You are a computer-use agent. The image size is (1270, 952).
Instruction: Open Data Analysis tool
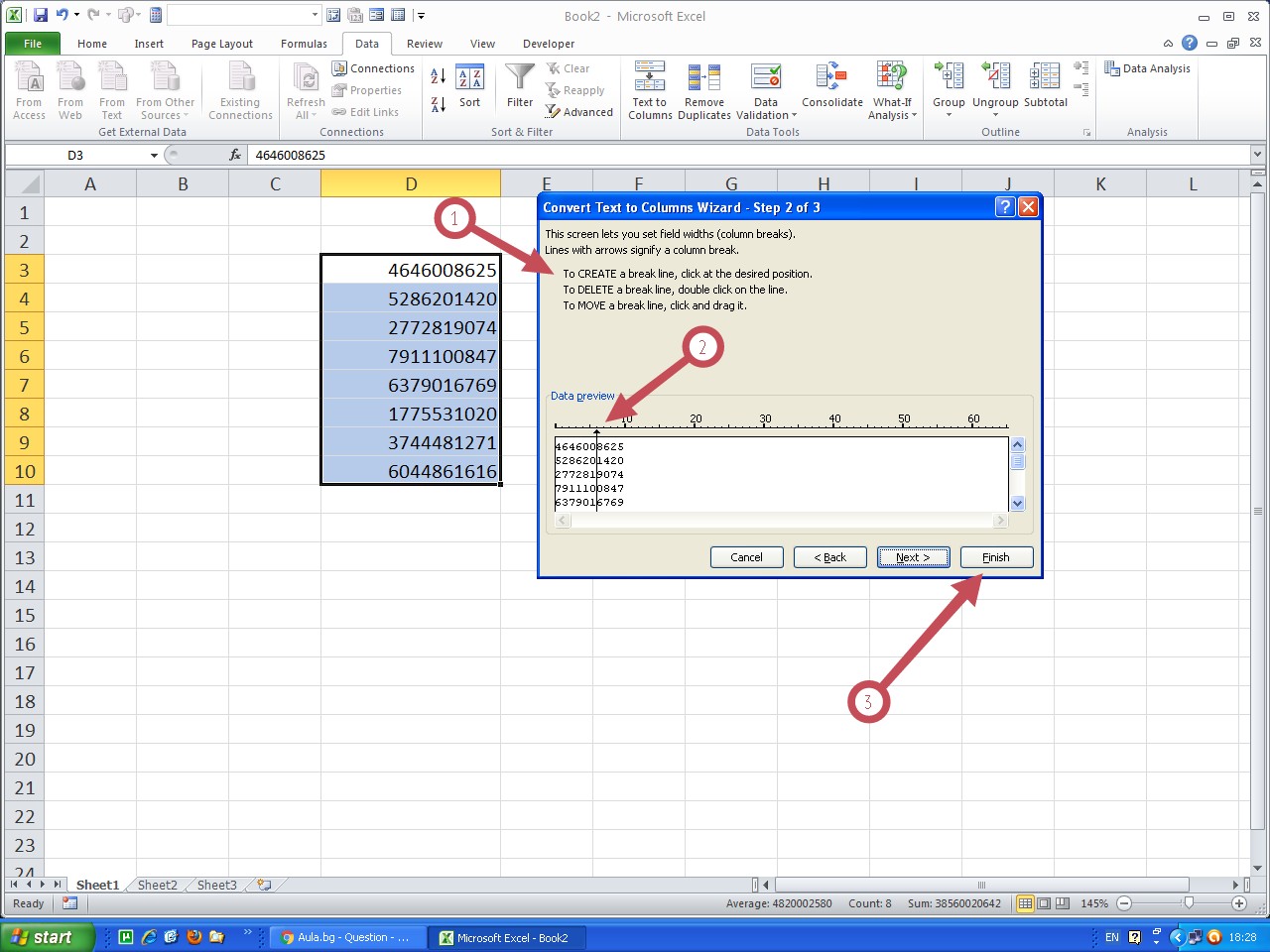point(1147,68)
